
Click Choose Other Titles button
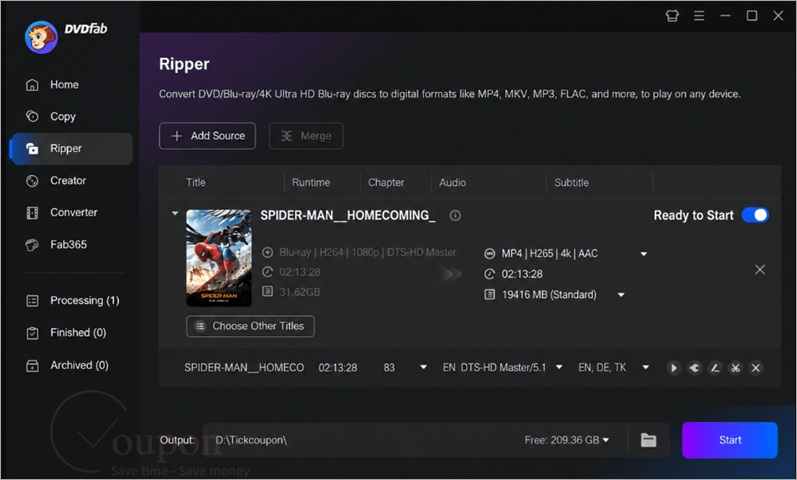coord(250,326)
